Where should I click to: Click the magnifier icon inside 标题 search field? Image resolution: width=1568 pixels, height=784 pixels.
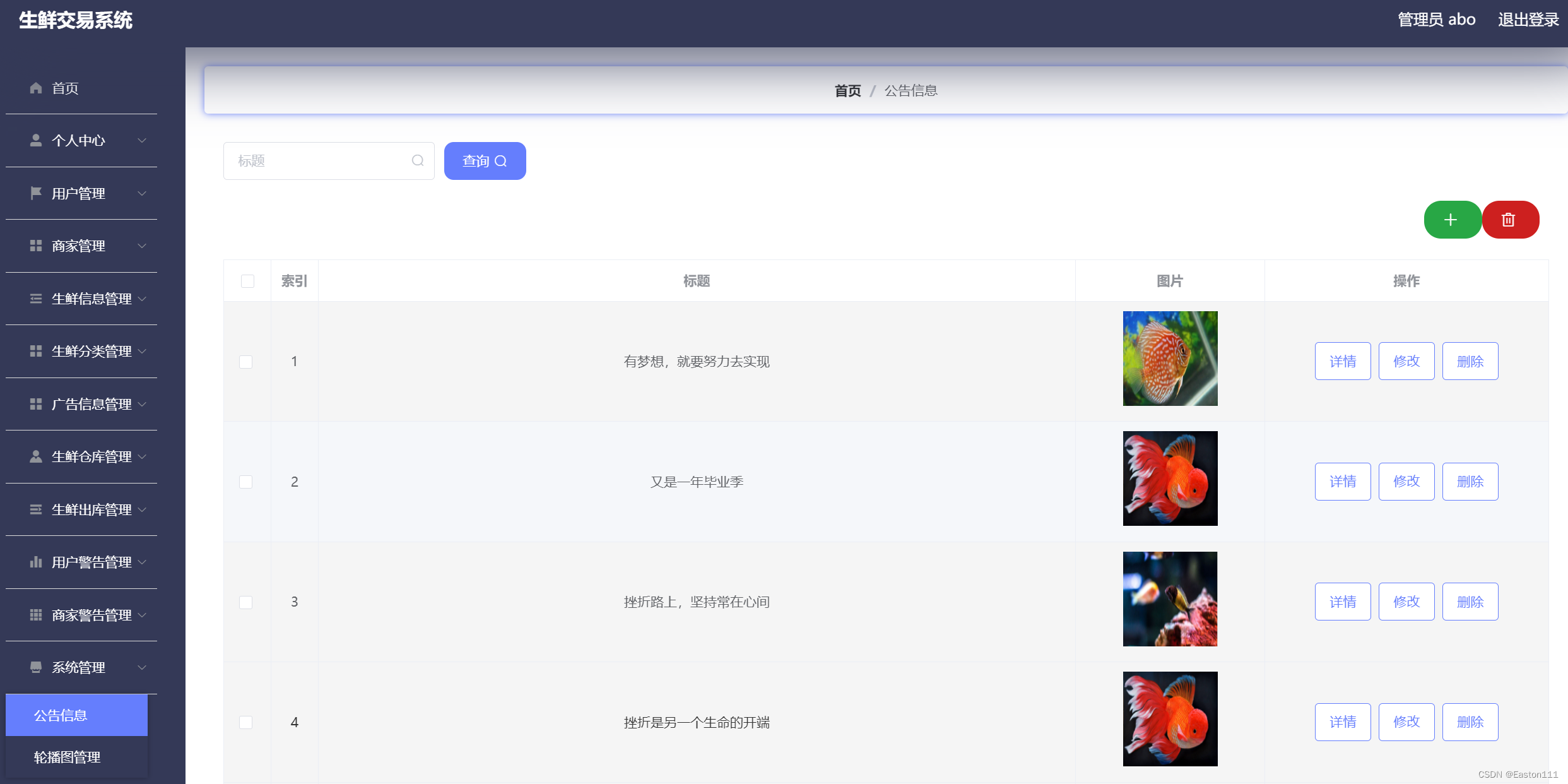418,161
